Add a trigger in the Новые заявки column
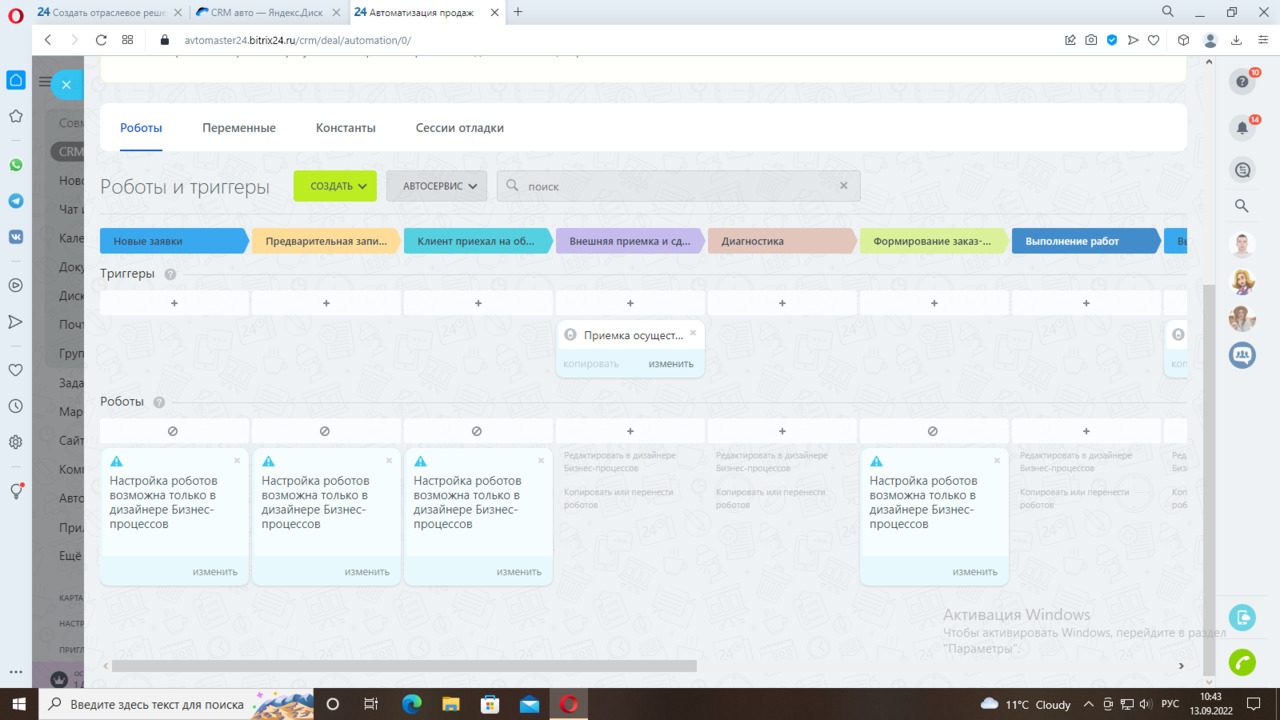Image resolution: width=1280 pixels, height=720 pixels. (174, 303)
